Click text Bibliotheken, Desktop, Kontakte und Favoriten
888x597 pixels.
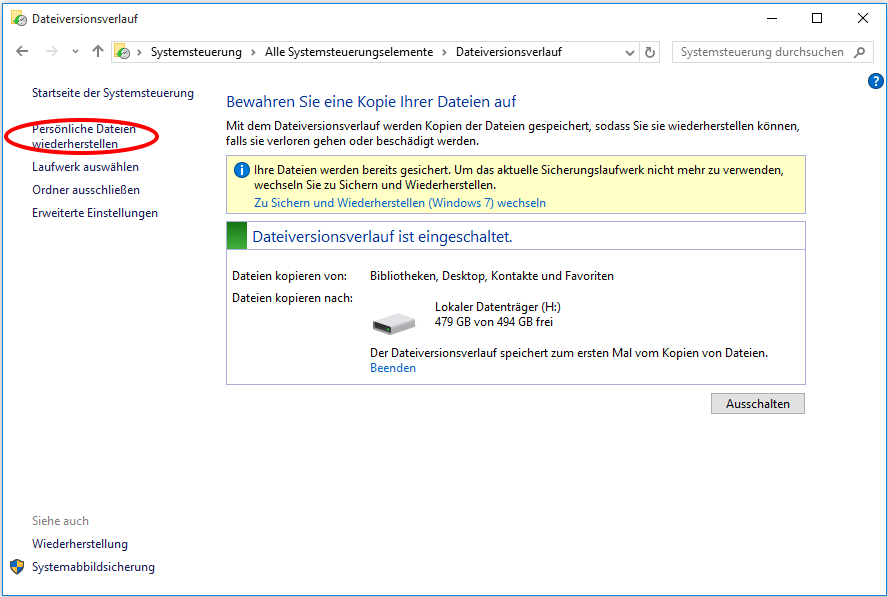pyautogui.click(x=492, y=276)
